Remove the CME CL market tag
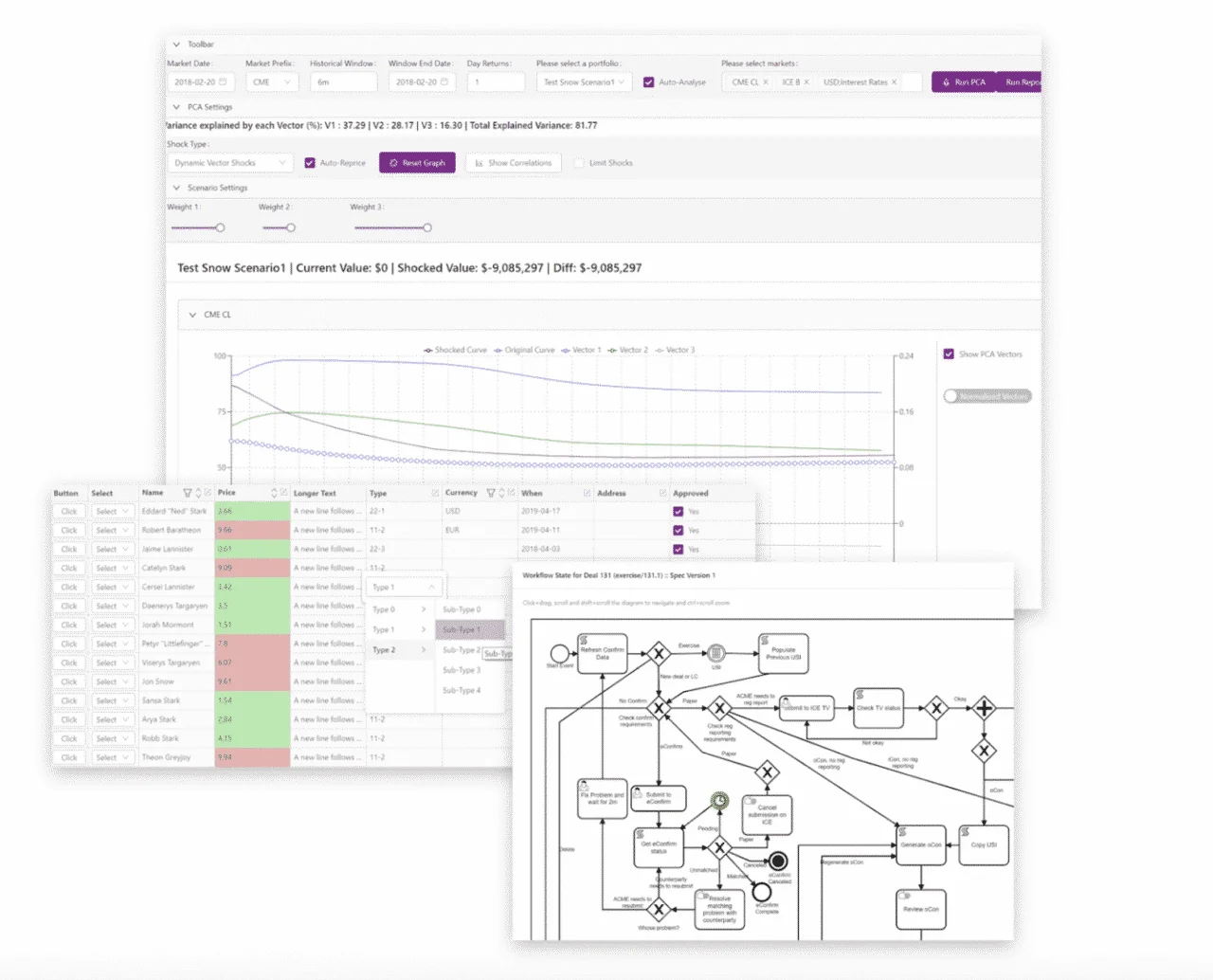1213x980 pixels. pos(766,82)
